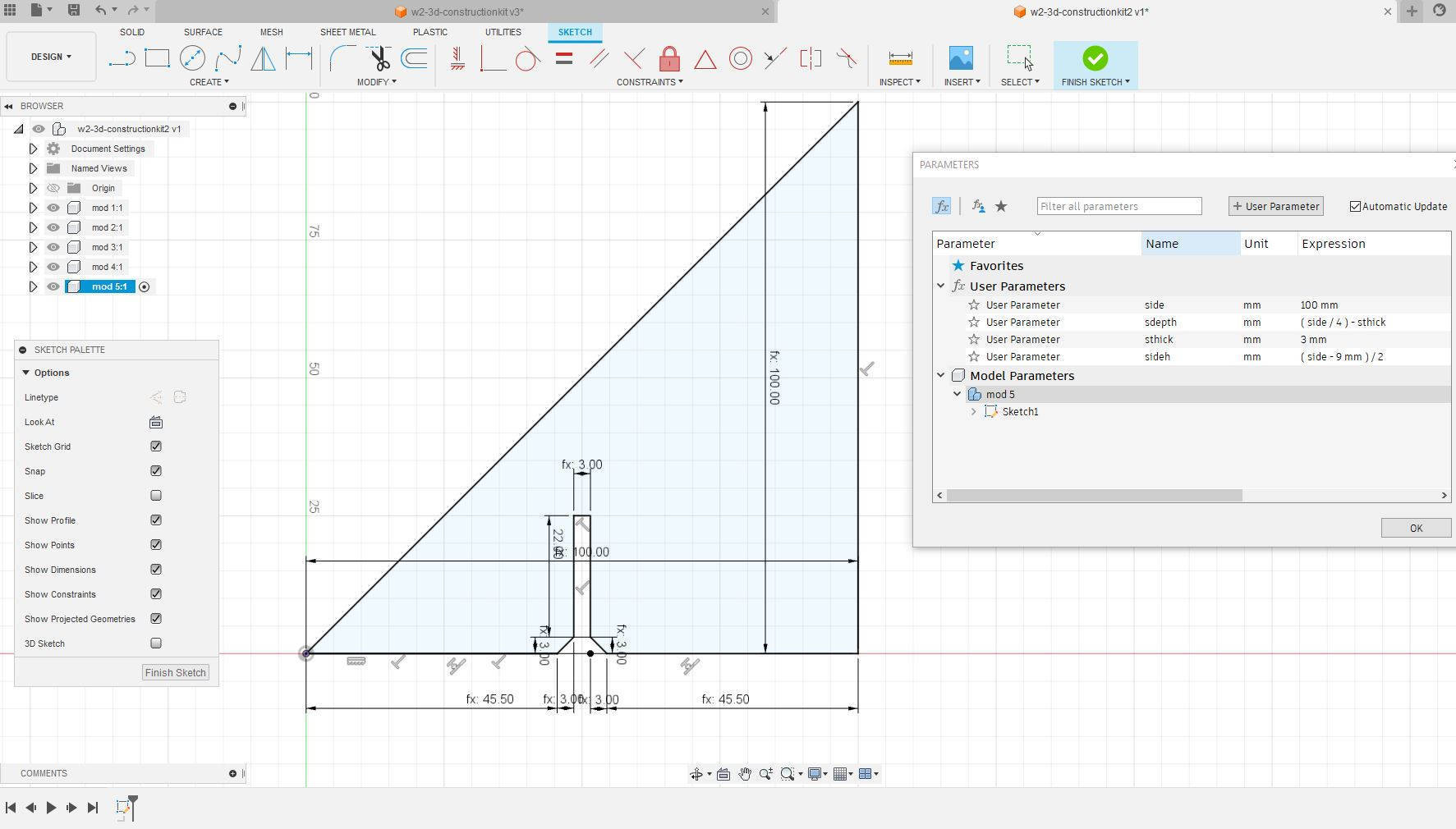The image size is (1456, 829).
Task: Favorite the sthick parameter star
Action: [974, 339]
